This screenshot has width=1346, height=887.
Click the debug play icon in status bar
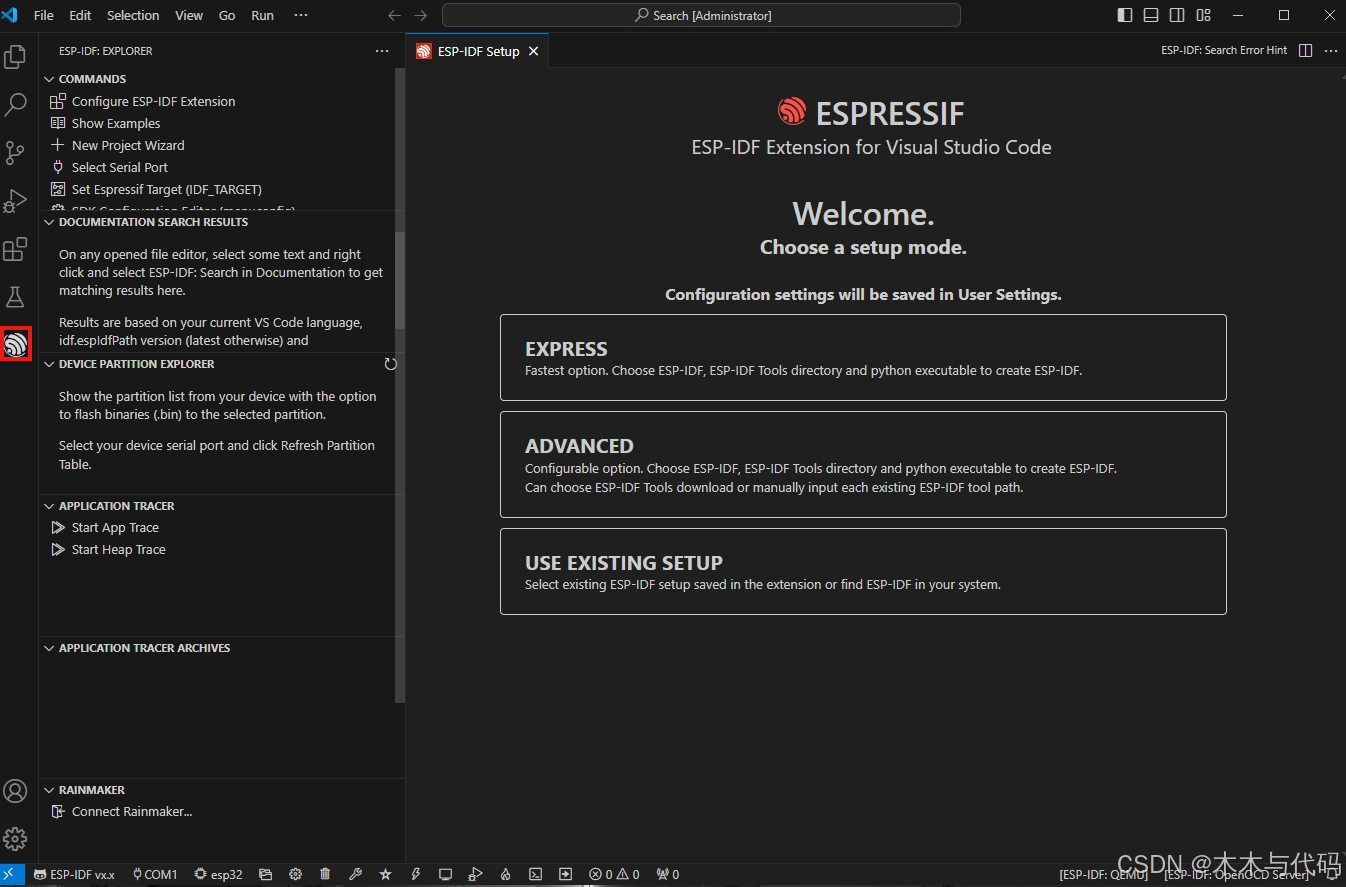[x=475, y=874]
